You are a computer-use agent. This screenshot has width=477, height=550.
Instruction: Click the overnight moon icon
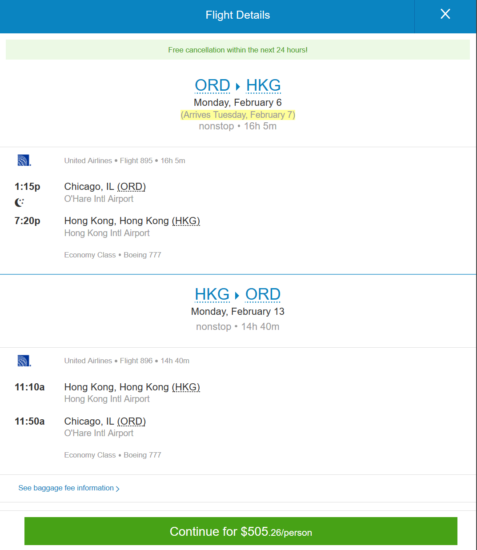point(19,202)
